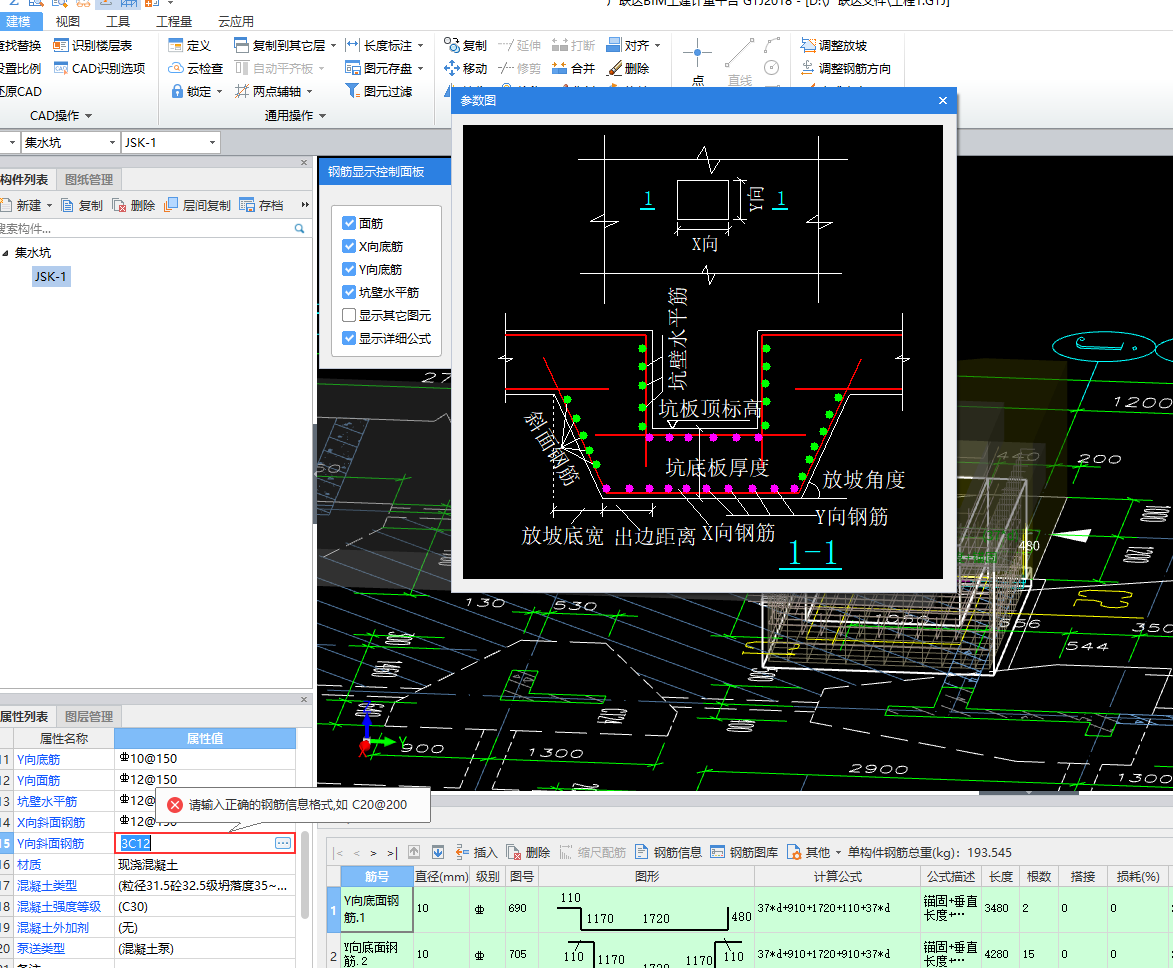This screenshot has width=1173, height=968.
Task: Uncheck 坑壁水平筋 checkbox
Action: coord(349,292)
